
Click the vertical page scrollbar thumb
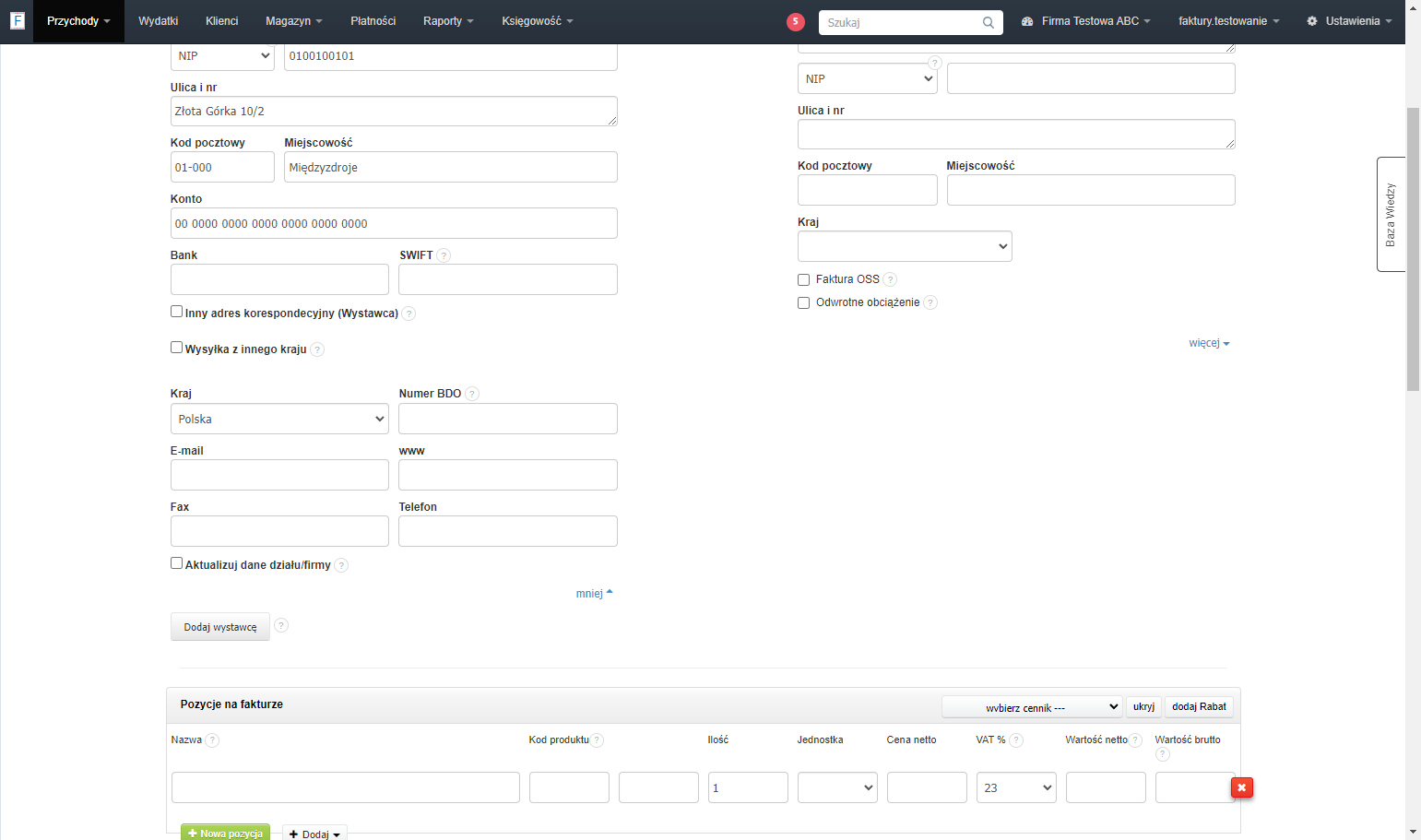click(1413, 249)
